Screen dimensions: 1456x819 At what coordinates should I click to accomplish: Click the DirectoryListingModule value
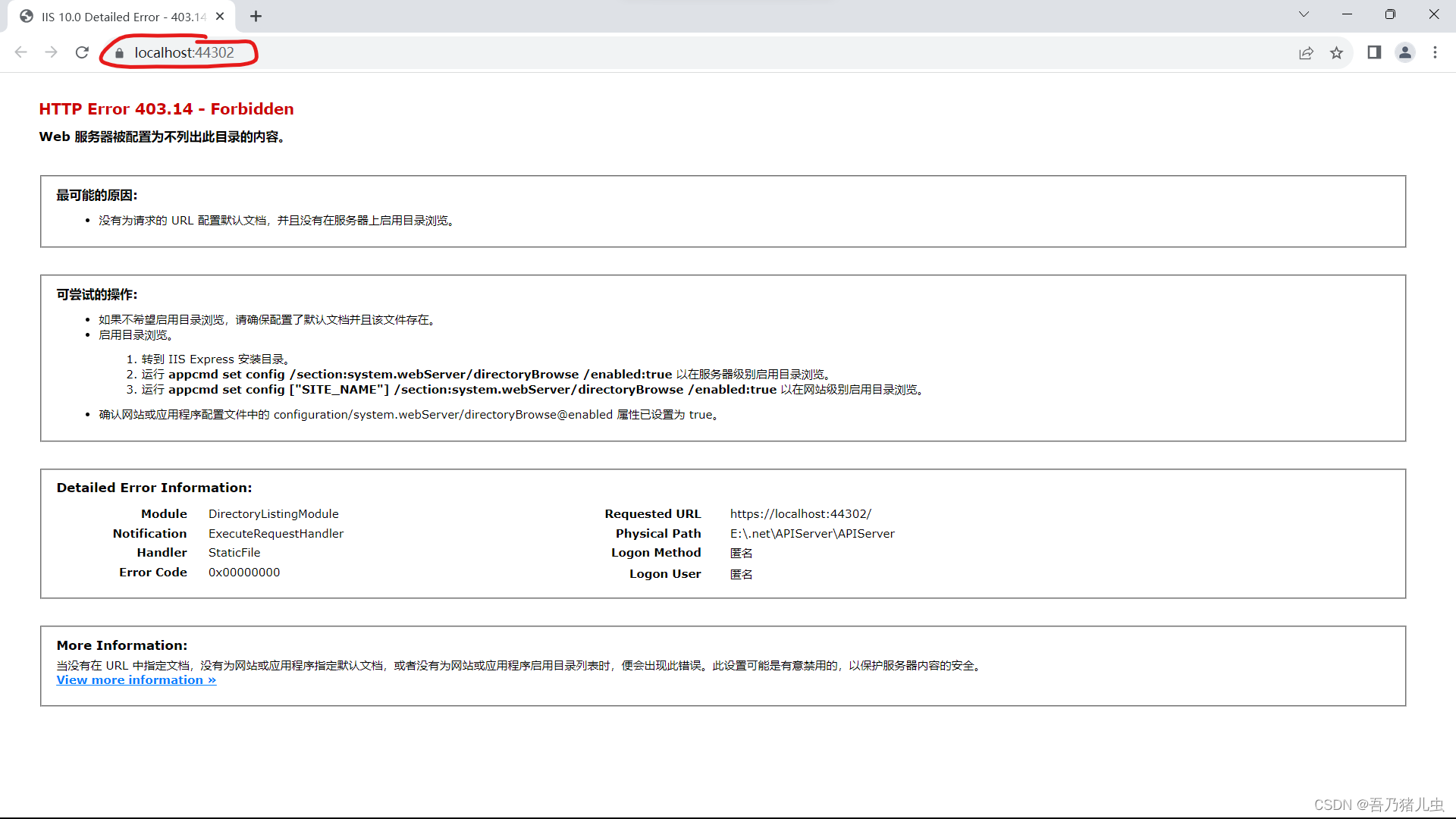[x=274, y=514]
